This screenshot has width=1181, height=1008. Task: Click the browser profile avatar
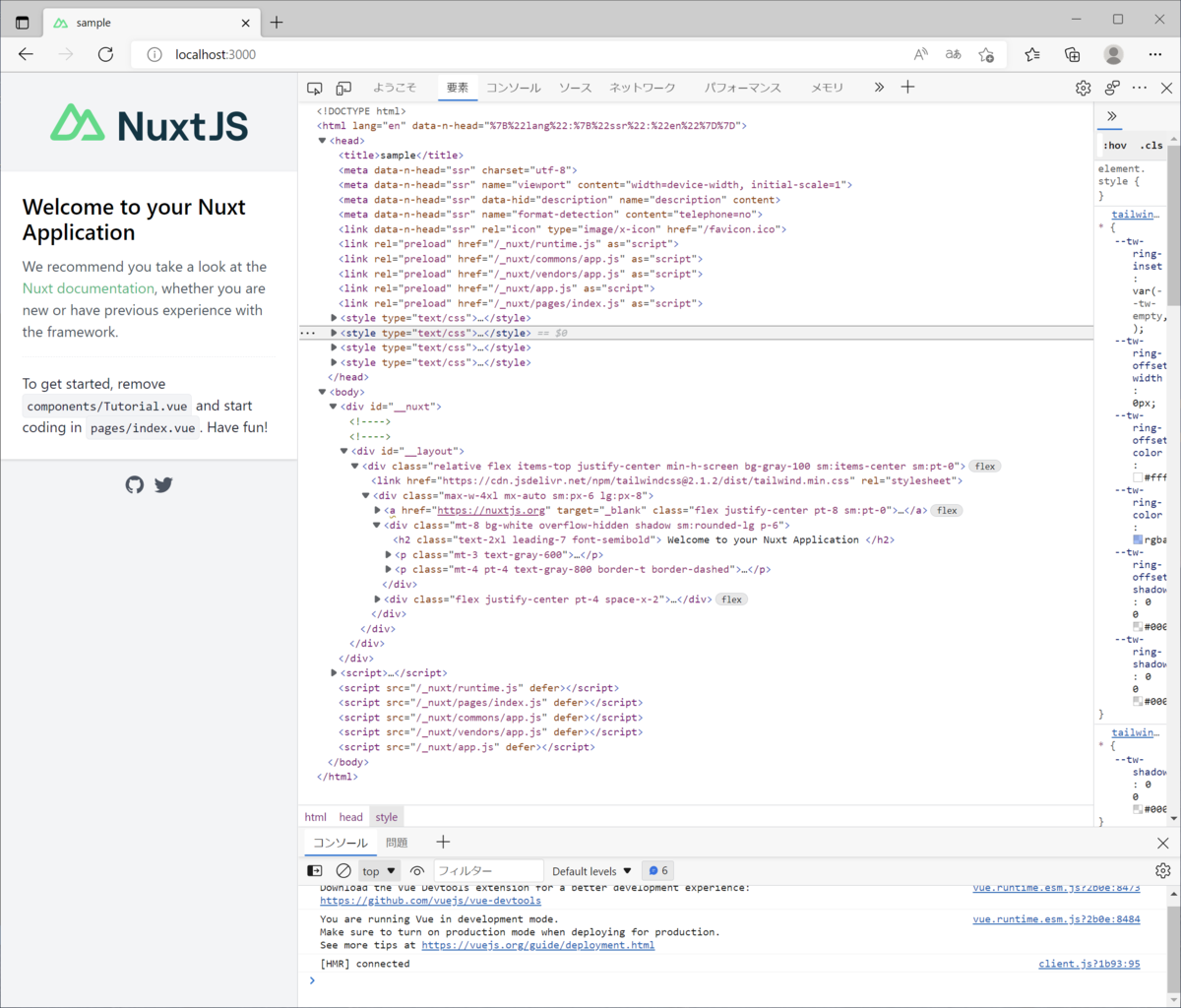pyautogui.click(x=1113, y=54)
